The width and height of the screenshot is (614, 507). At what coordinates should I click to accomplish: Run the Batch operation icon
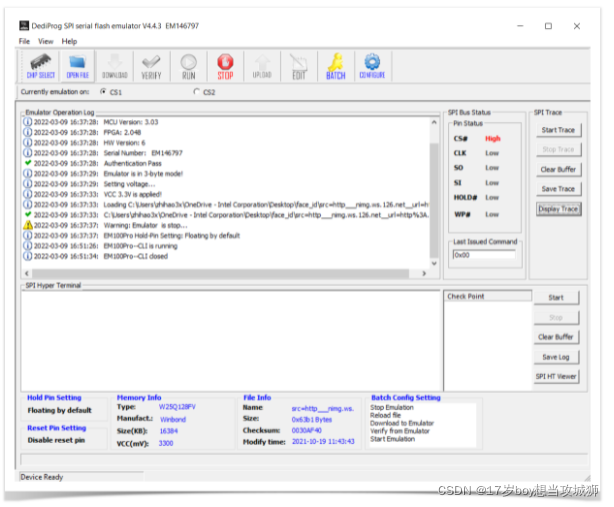(336, 66)
